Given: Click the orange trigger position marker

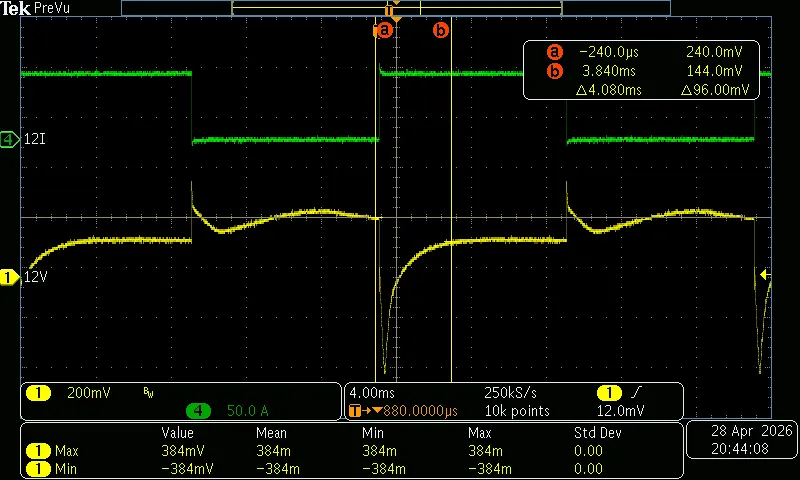Looking at the screenshot, I should (389, 10).
